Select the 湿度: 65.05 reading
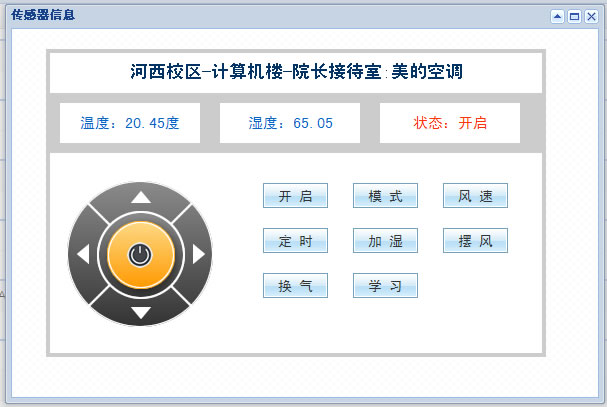The width and height of the screenshot is (607, 407). [290, 123]
